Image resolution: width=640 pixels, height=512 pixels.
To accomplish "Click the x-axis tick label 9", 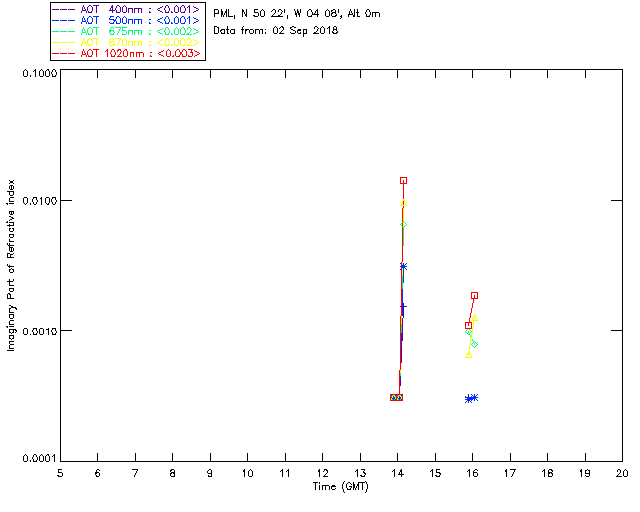I will [210, 473].
